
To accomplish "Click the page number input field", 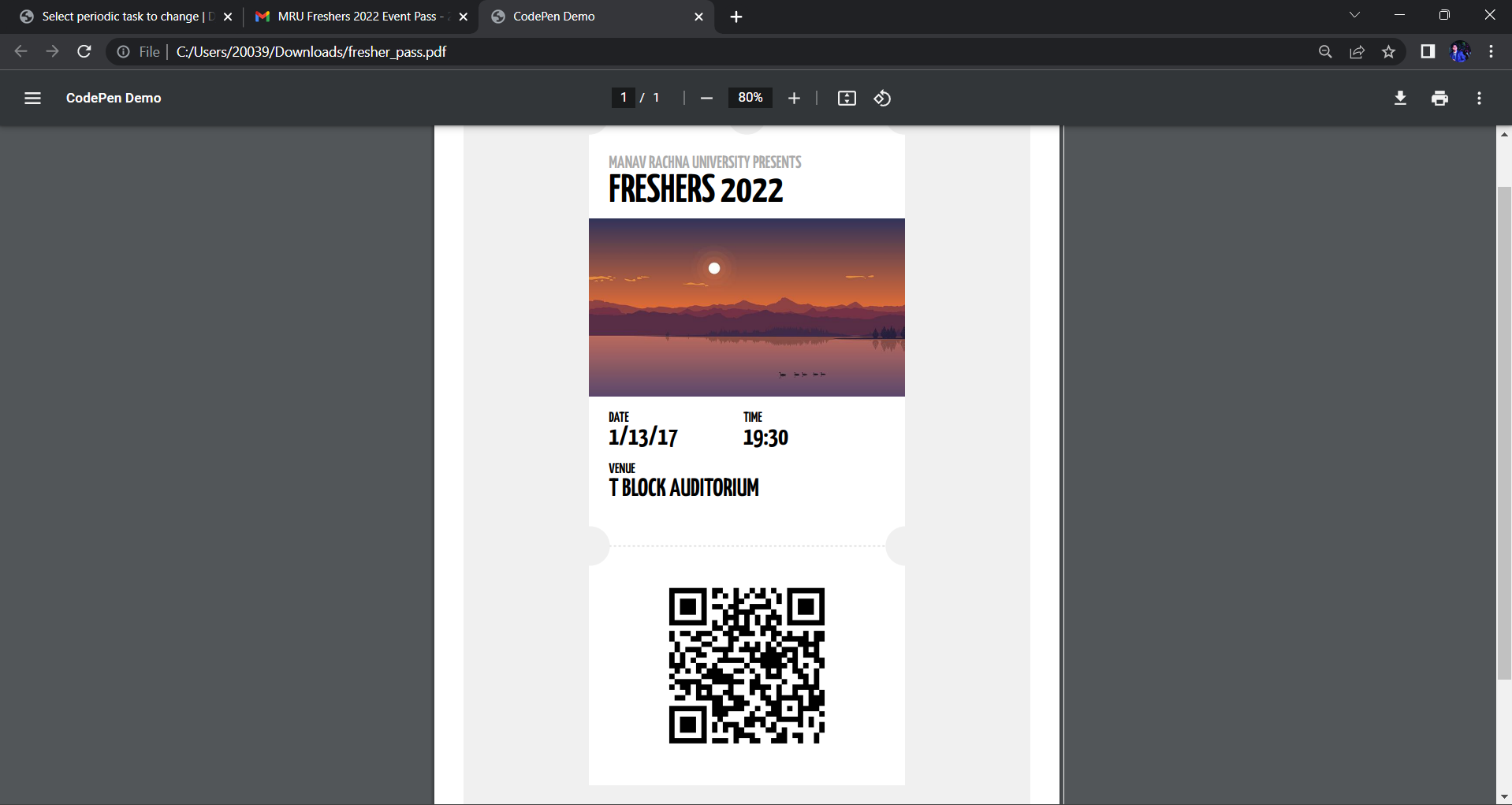I will pos(623,98).
